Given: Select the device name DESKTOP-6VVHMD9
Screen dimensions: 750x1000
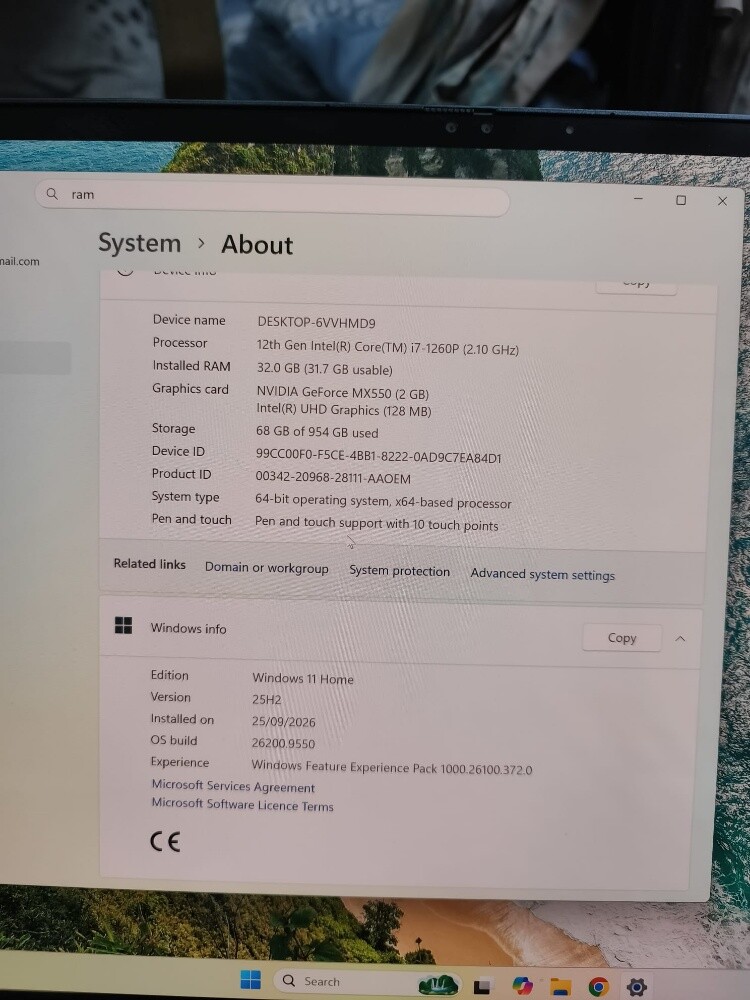Looking at the screenshot, I should (x=316, y=323).
